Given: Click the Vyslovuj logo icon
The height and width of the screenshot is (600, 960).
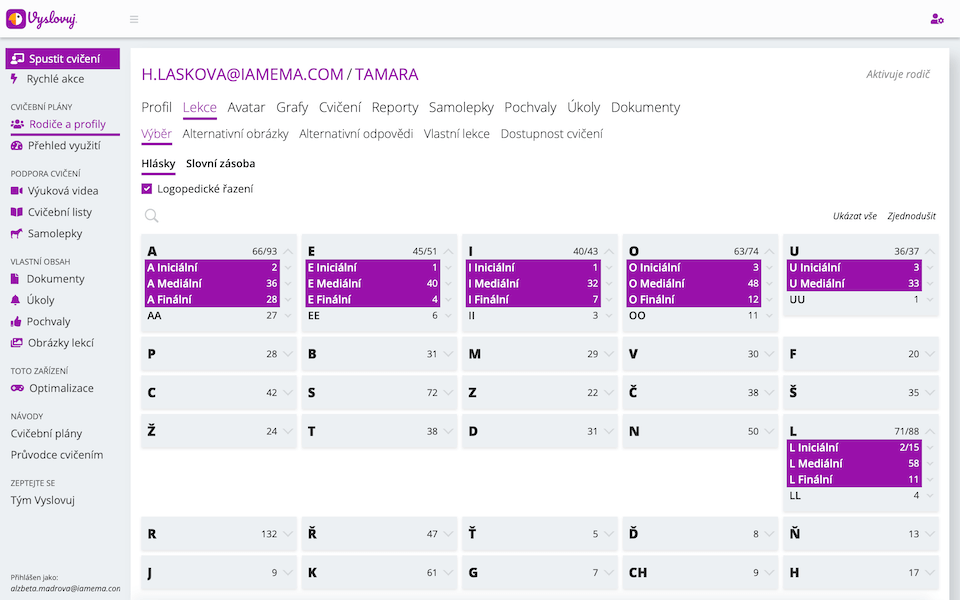Looking at the screenshot, I should click(17, 19).
